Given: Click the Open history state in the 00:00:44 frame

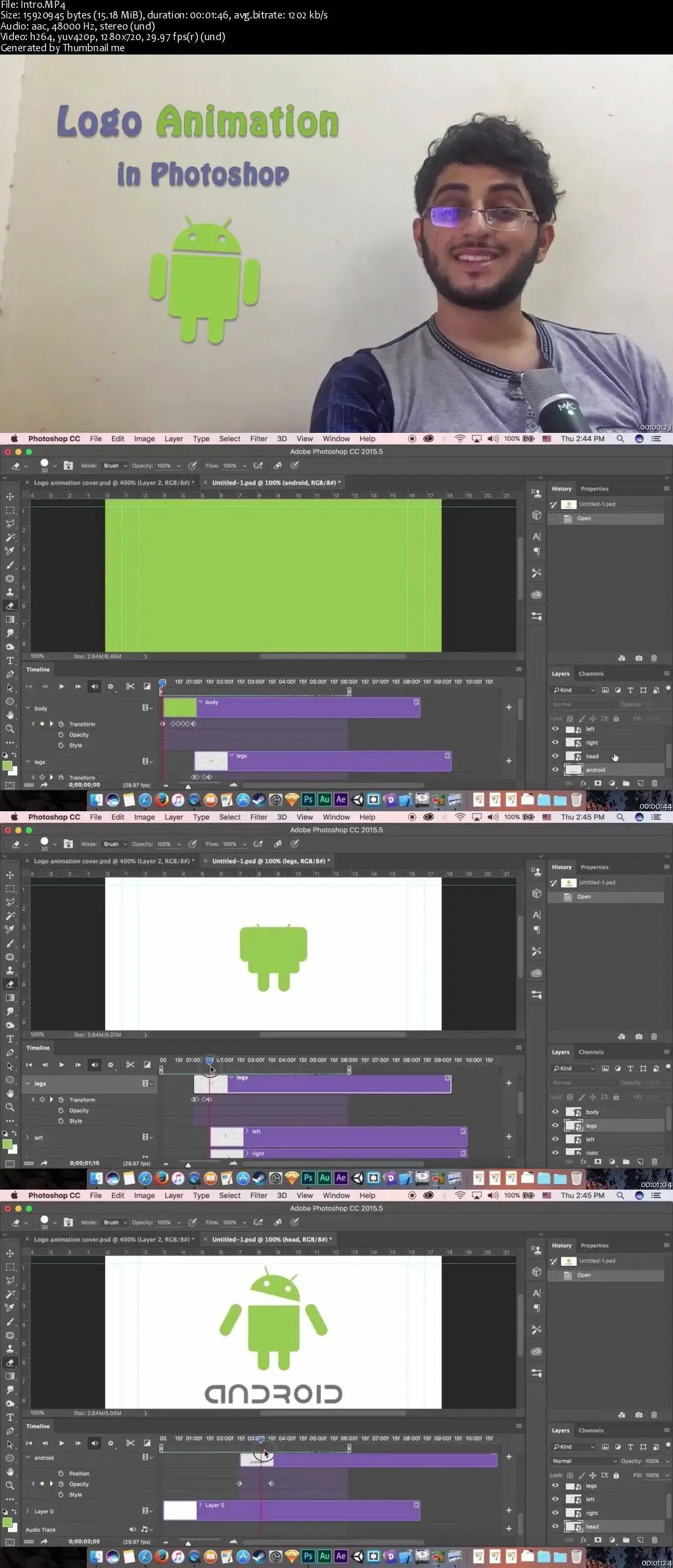Looking at the screenshot, I should [x=607, y=518].
